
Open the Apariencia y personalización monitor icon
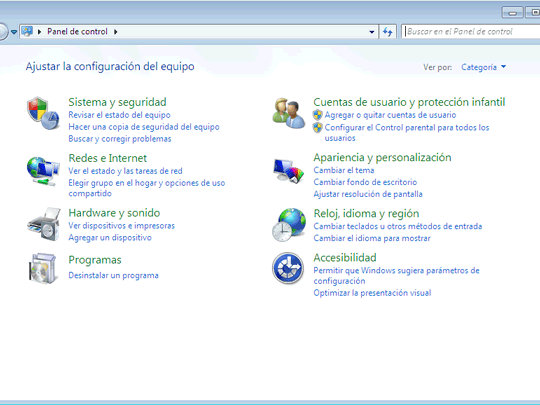click(x=289, y=171)
